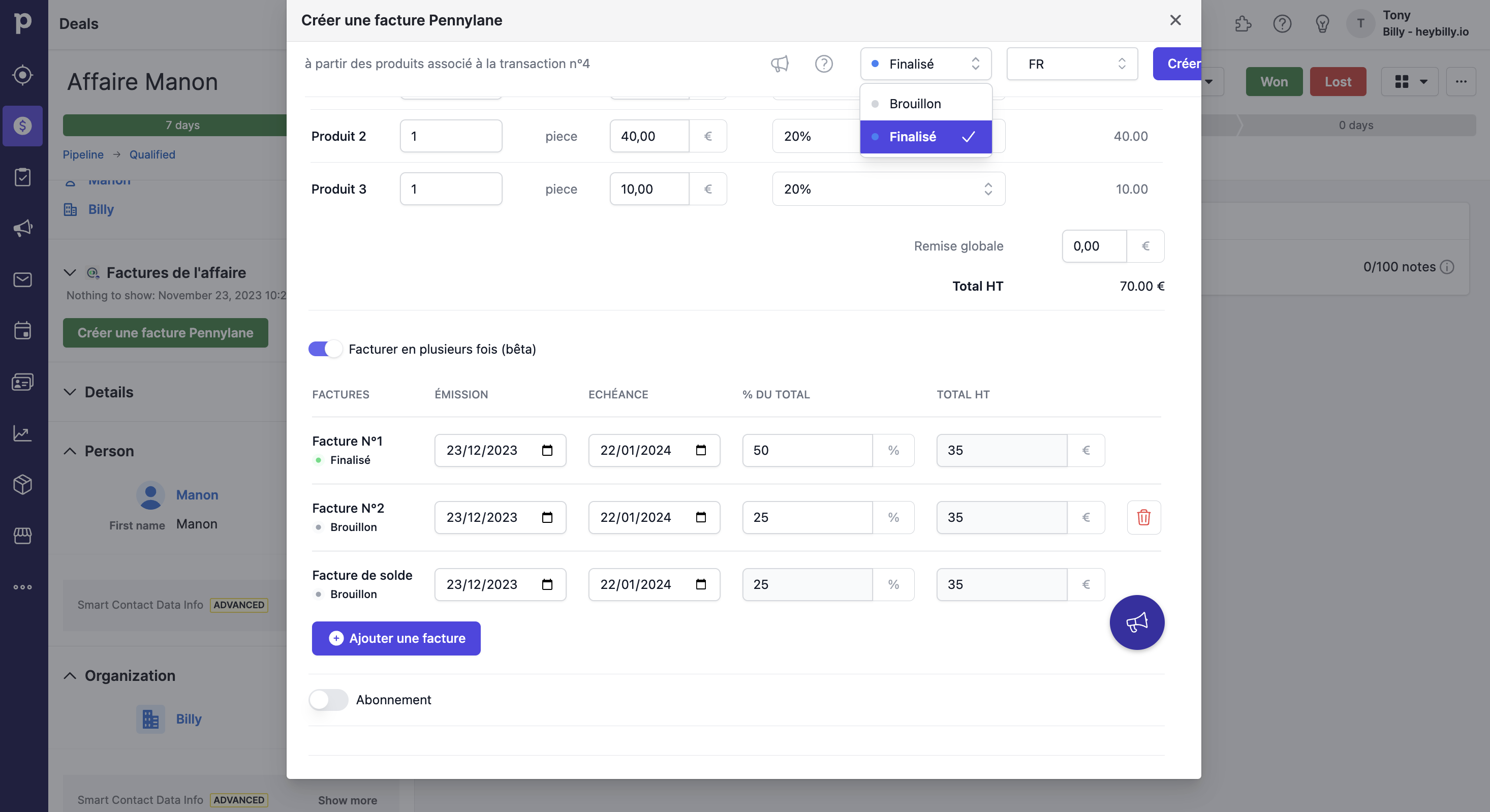Collapse the Person section

tap(70, 451)
